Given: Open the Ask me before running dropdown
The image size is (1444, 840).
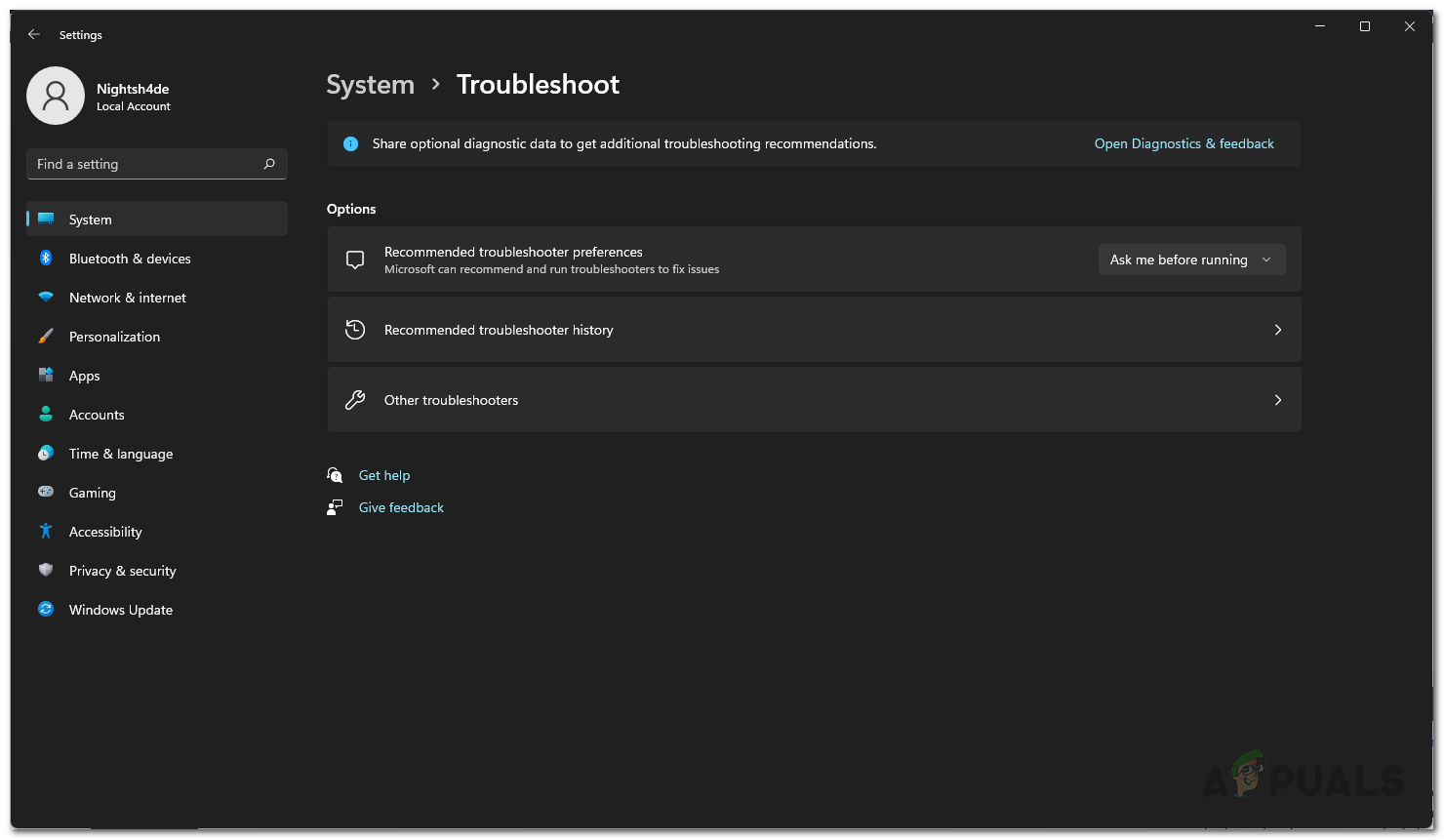Looking at the screenshot, I should [1191, 260].
